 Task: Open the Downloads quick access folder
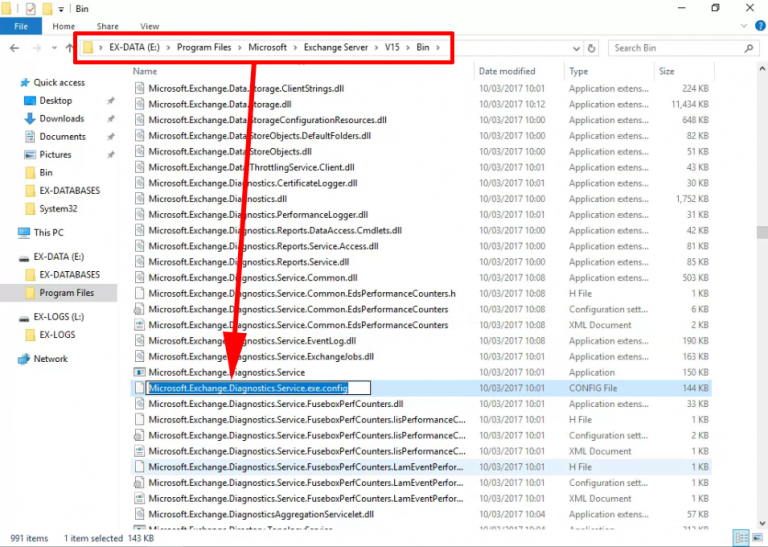point(61,119)
